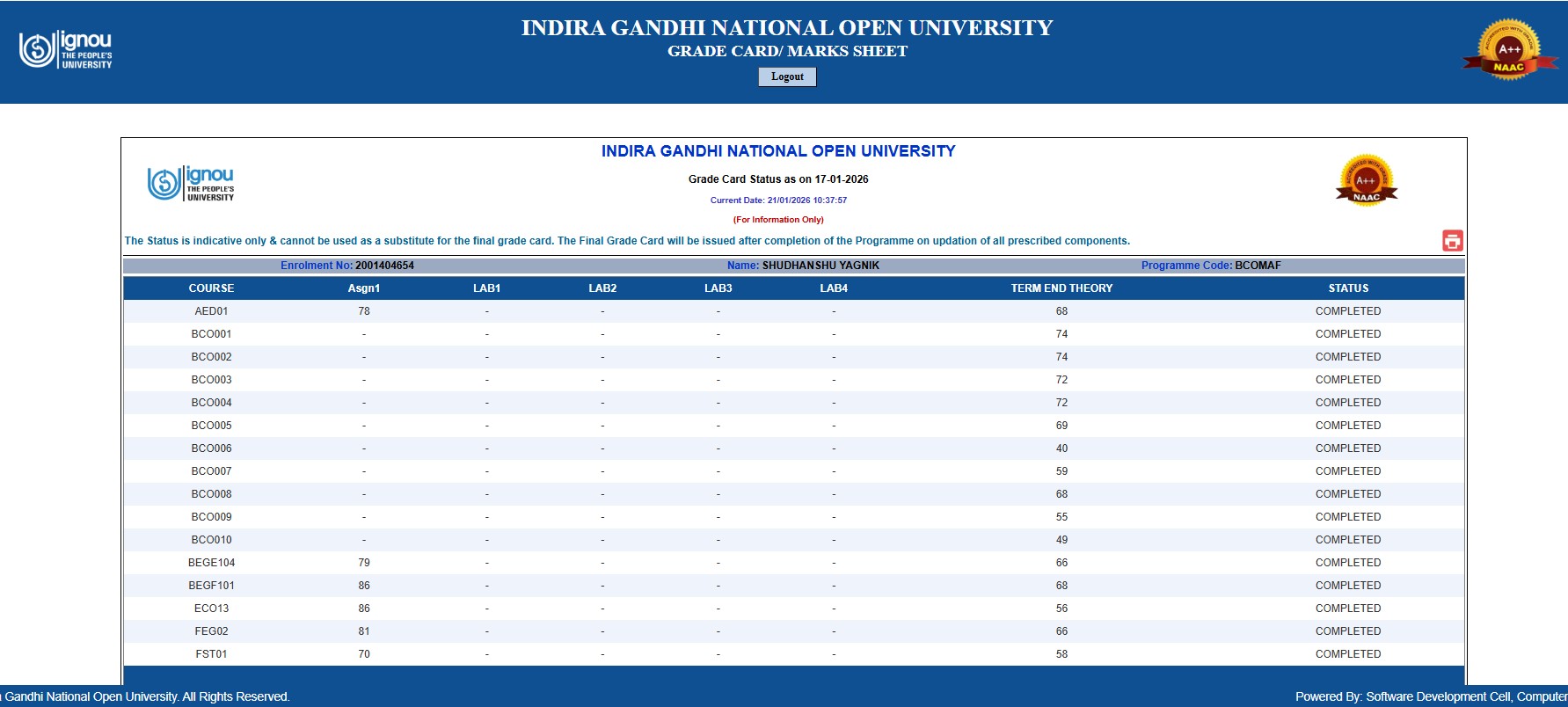The width and height of the screenshot is (1568, 707).
Task: Click COMPLETED status for ECO13
Action: pyautogui.click(x=1348, y=609)
